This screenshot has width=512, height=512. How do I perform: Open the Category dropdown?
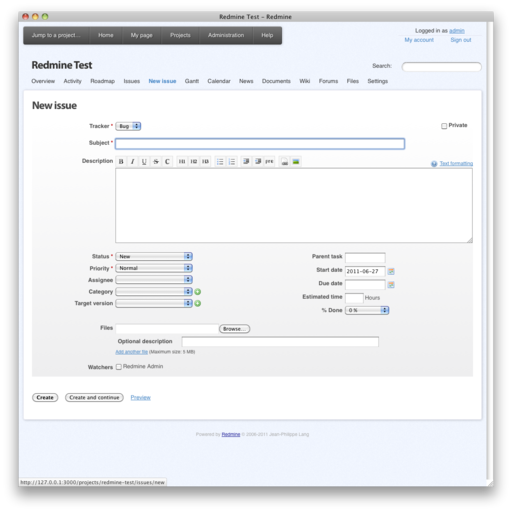pos(154,292)
